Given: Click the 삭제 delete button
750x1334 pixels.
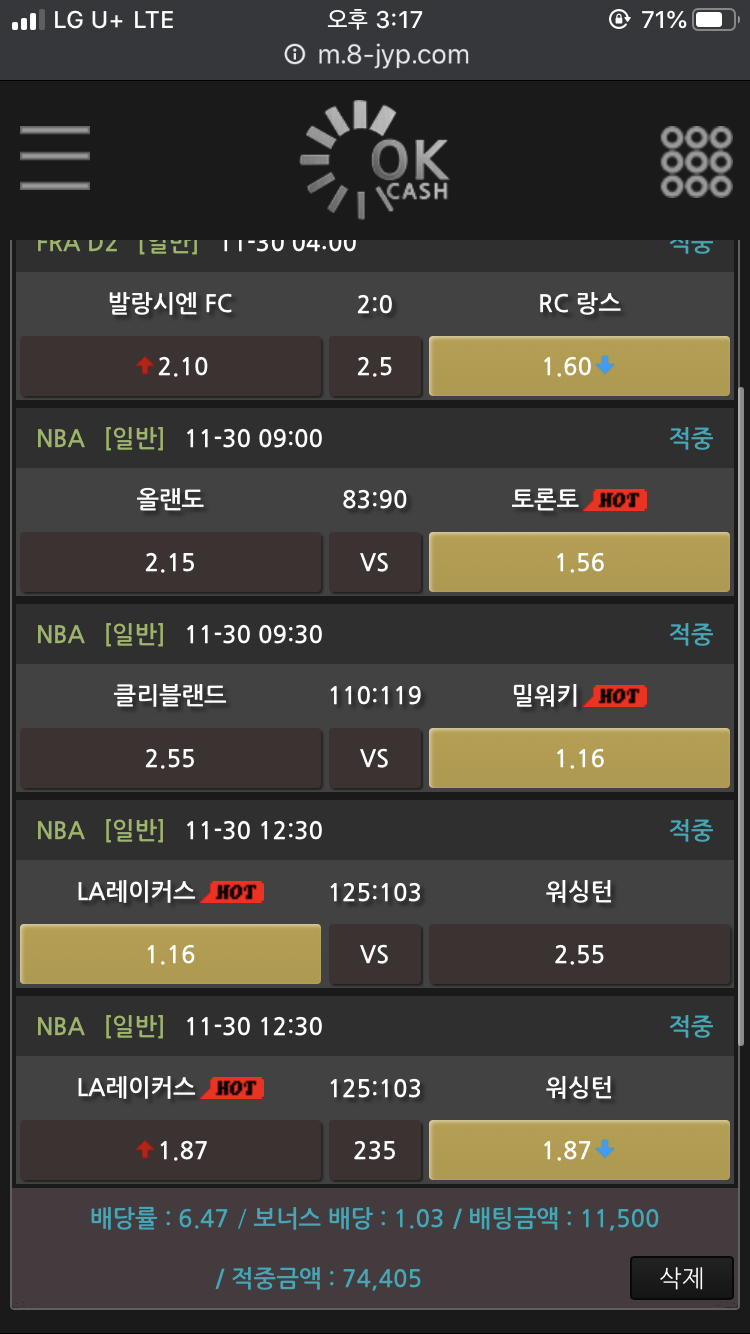Looking at the screenshot, I should click(682, 1277).
